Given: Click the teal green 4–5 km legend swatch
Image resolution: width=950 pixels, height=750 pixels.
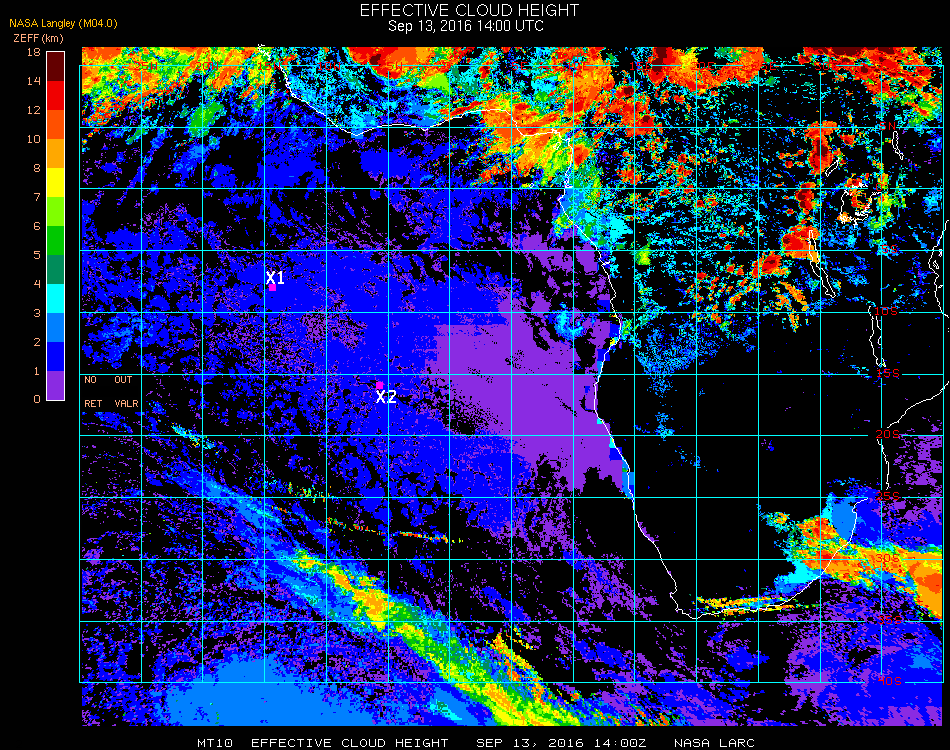Looking at the screenshot, I should (55, 270).
